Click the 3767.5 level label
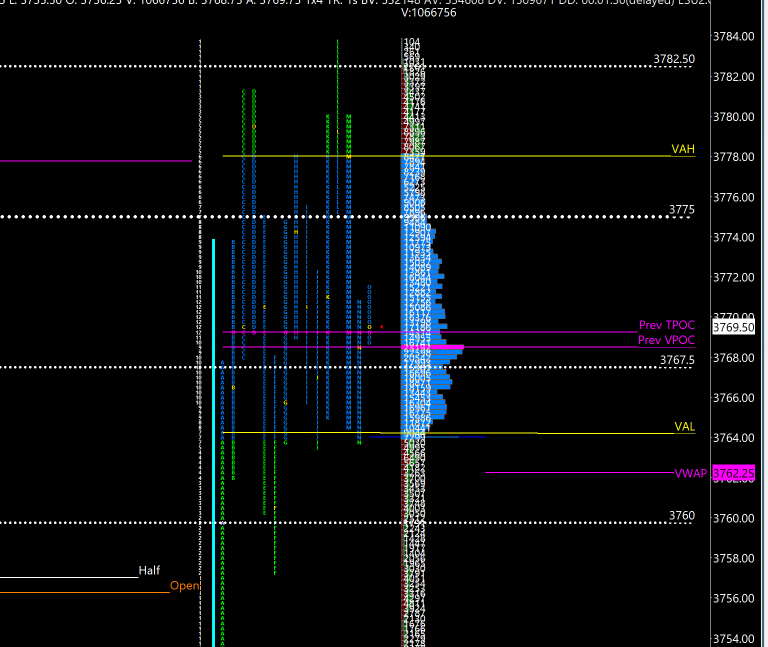This screenshot has height=647, width=768. pos(677,360)
